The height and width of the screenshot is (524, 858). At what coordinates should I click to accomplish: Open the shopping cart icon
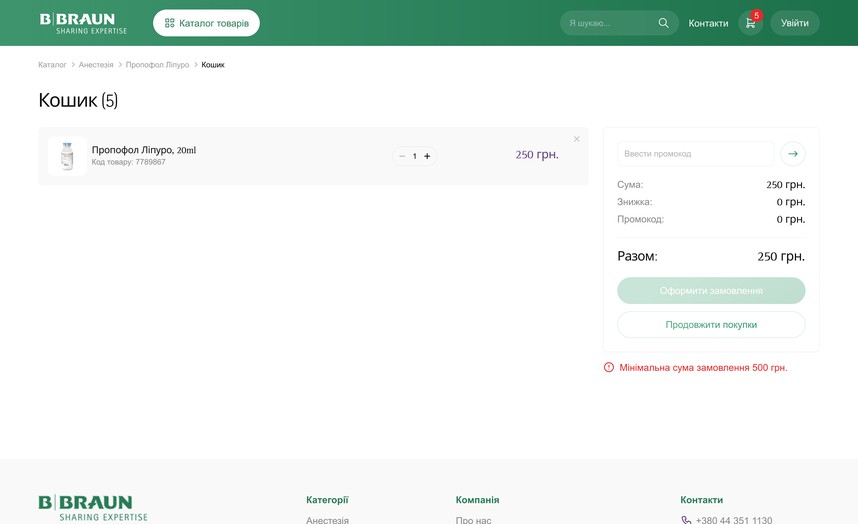[751, 23]
